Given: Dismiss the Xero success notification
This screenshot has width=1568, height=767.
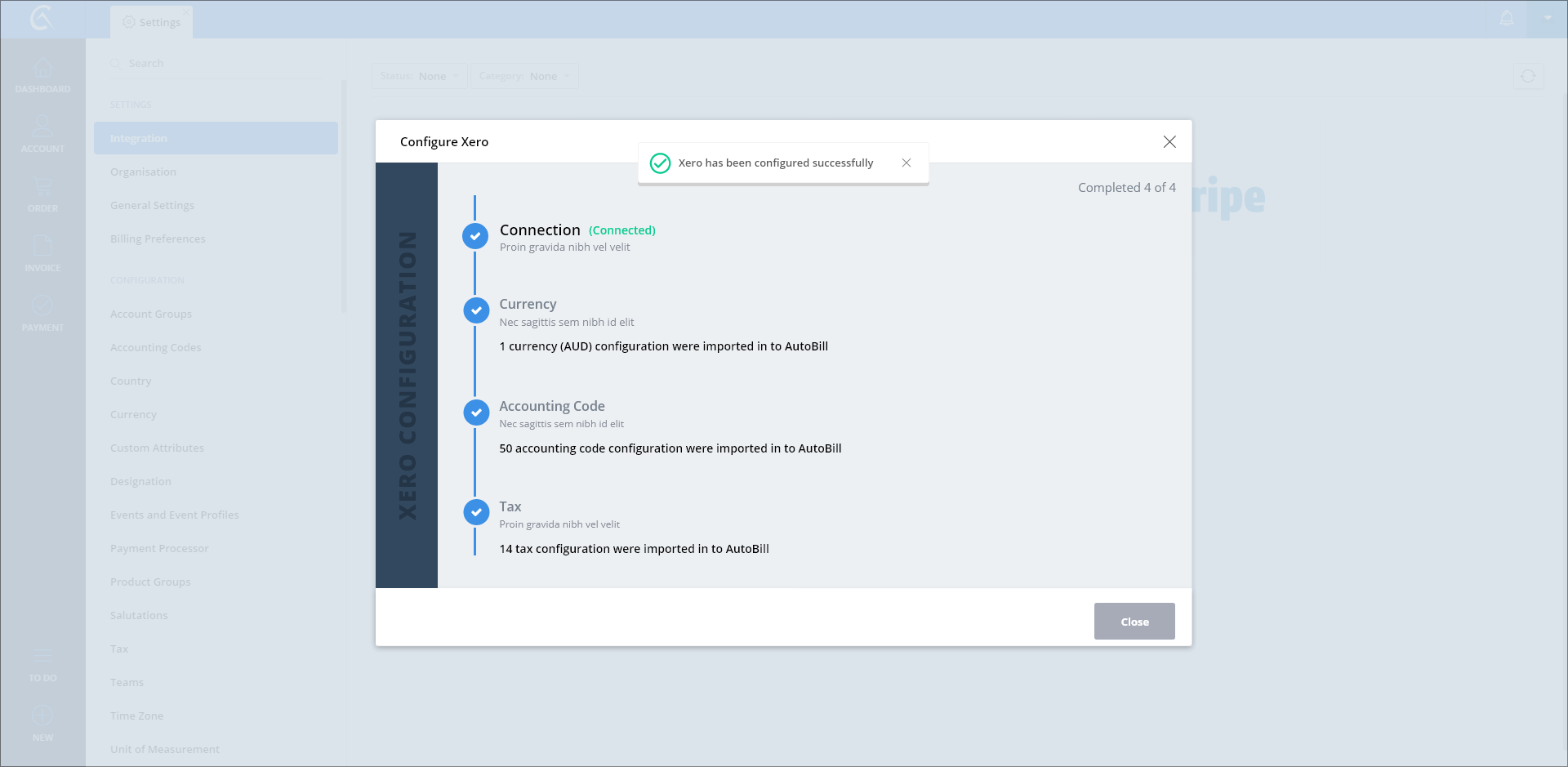Looking at the screenshot, I should click(x=906, y=163).
